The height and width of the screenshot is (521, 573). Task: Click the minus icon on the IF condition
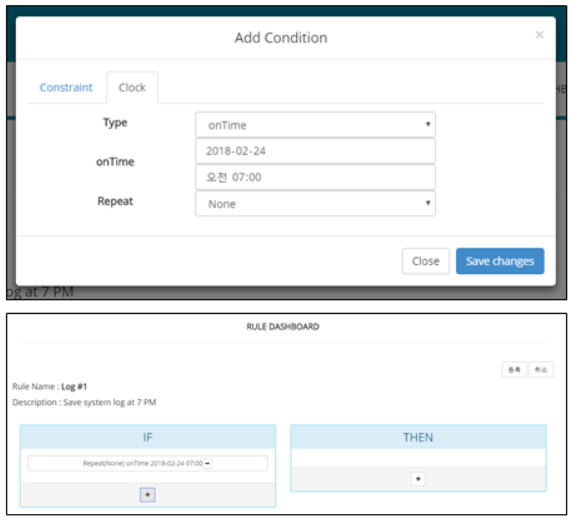tap(207, 464)
